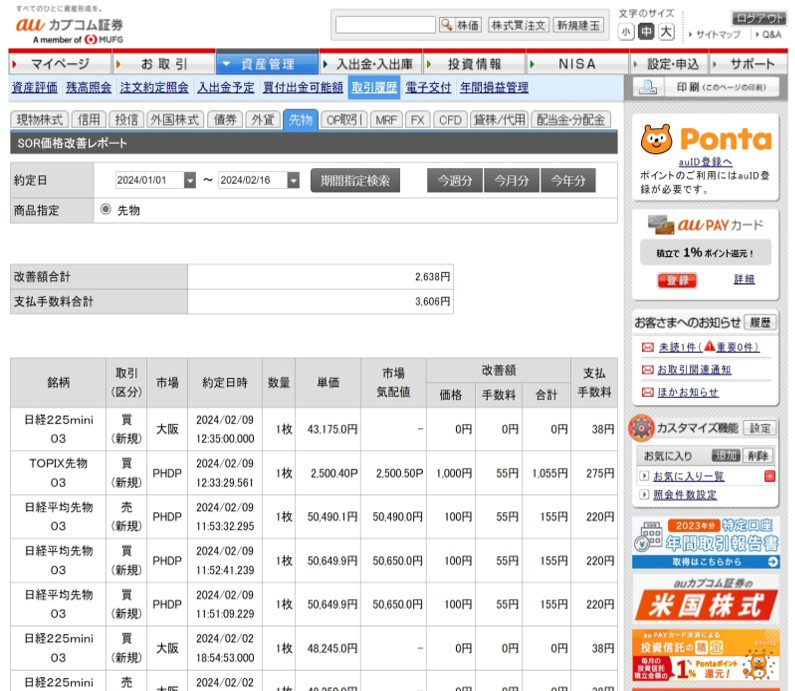Switch to CFD tab
Viewport: 795px width, 691px height.
tap(450, 120)
